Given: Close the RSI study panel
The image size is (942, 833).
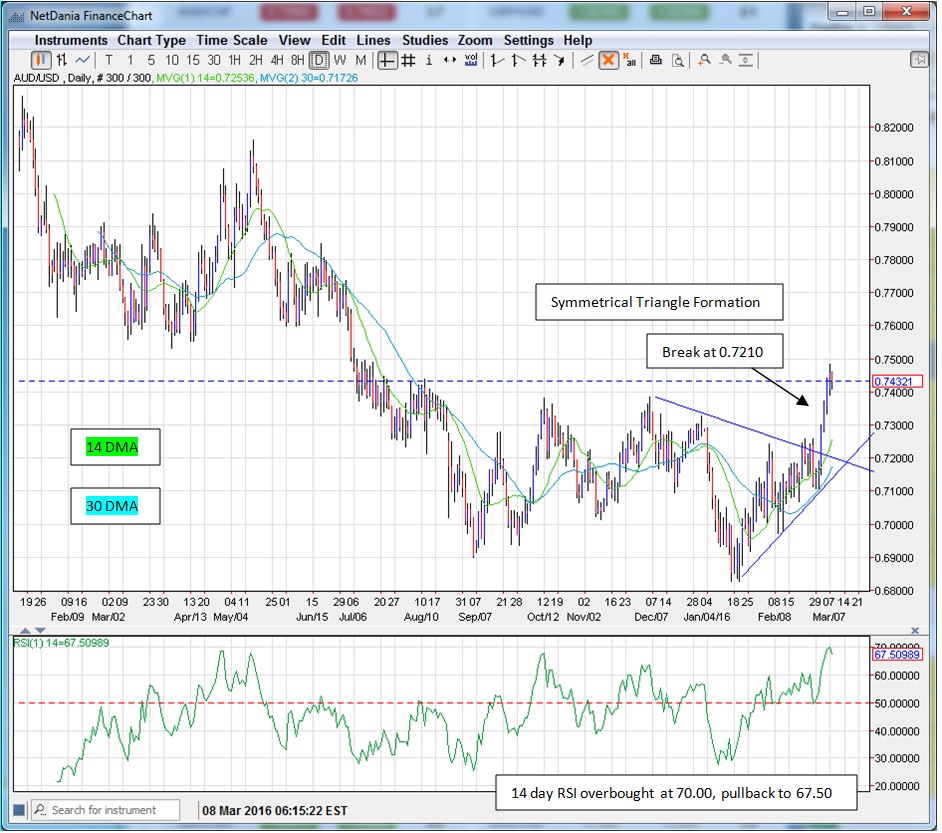Looking at the screenshot, I should tap(915, 631).
